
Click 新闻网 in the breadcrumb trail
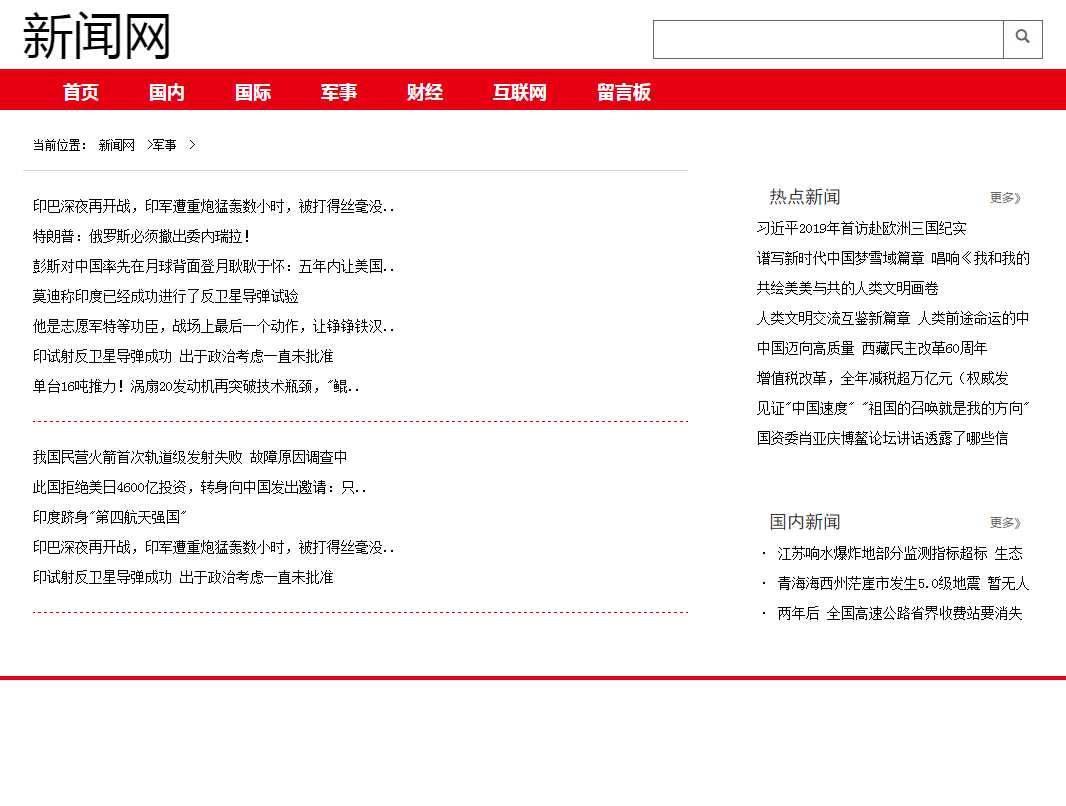[116, 145]
